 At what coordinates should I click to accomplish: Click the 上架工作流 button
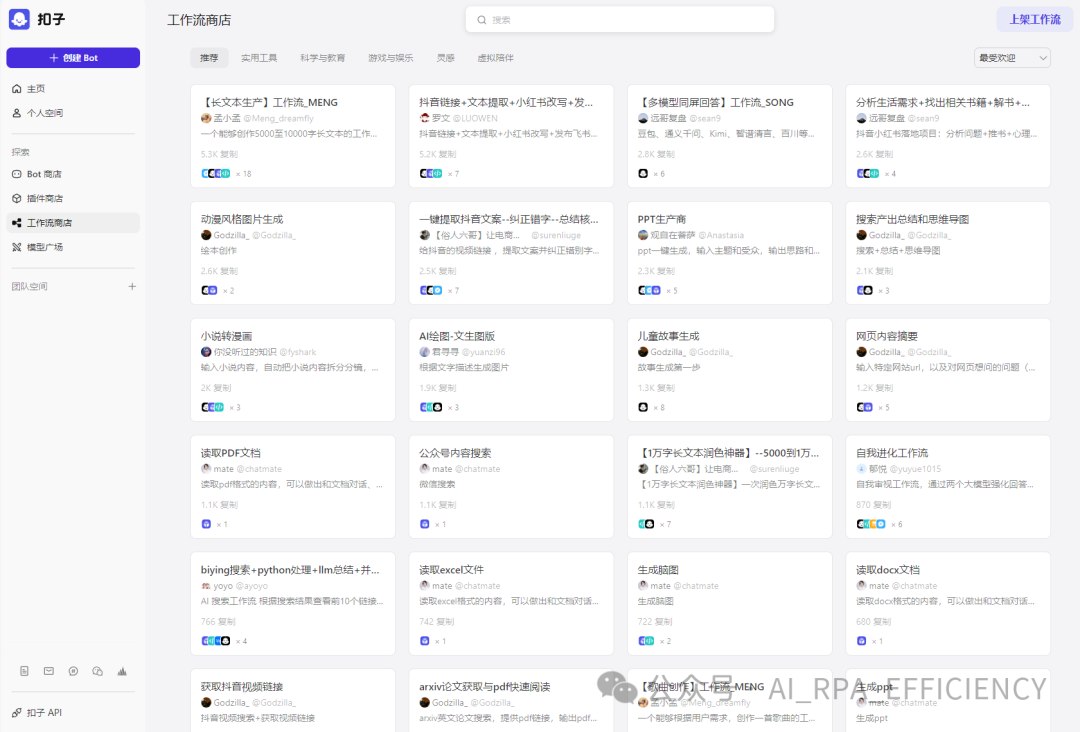(1035, 19)
